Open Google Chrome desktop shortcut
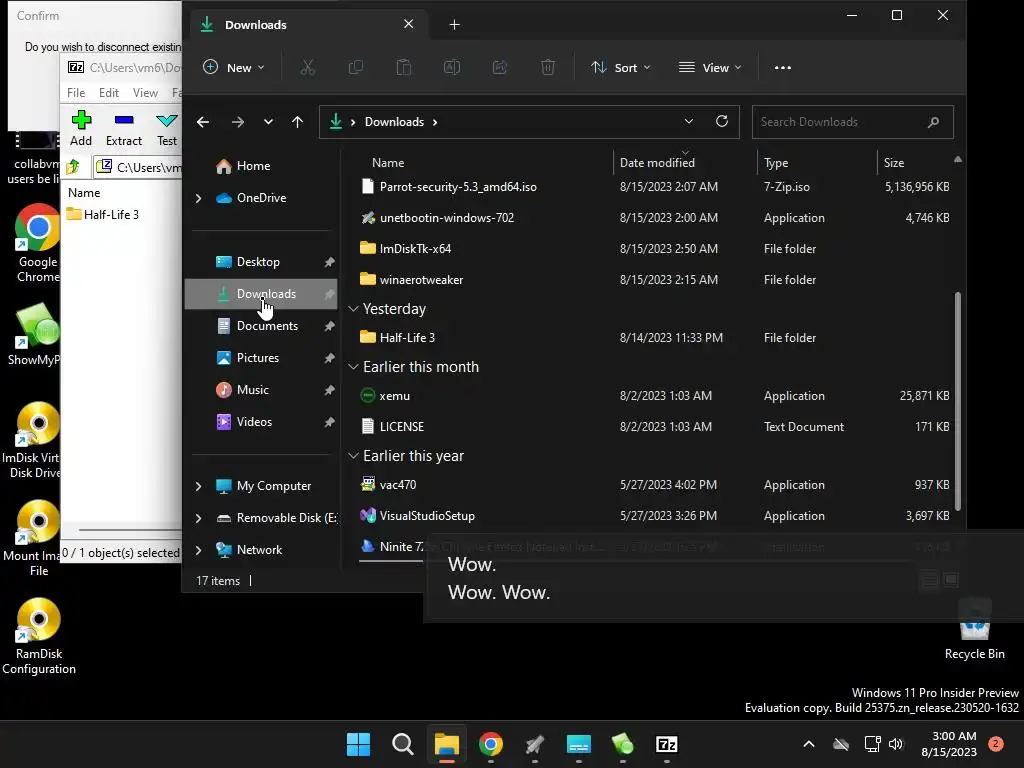Screen dimensions: 1024x768 click(38, 244)
